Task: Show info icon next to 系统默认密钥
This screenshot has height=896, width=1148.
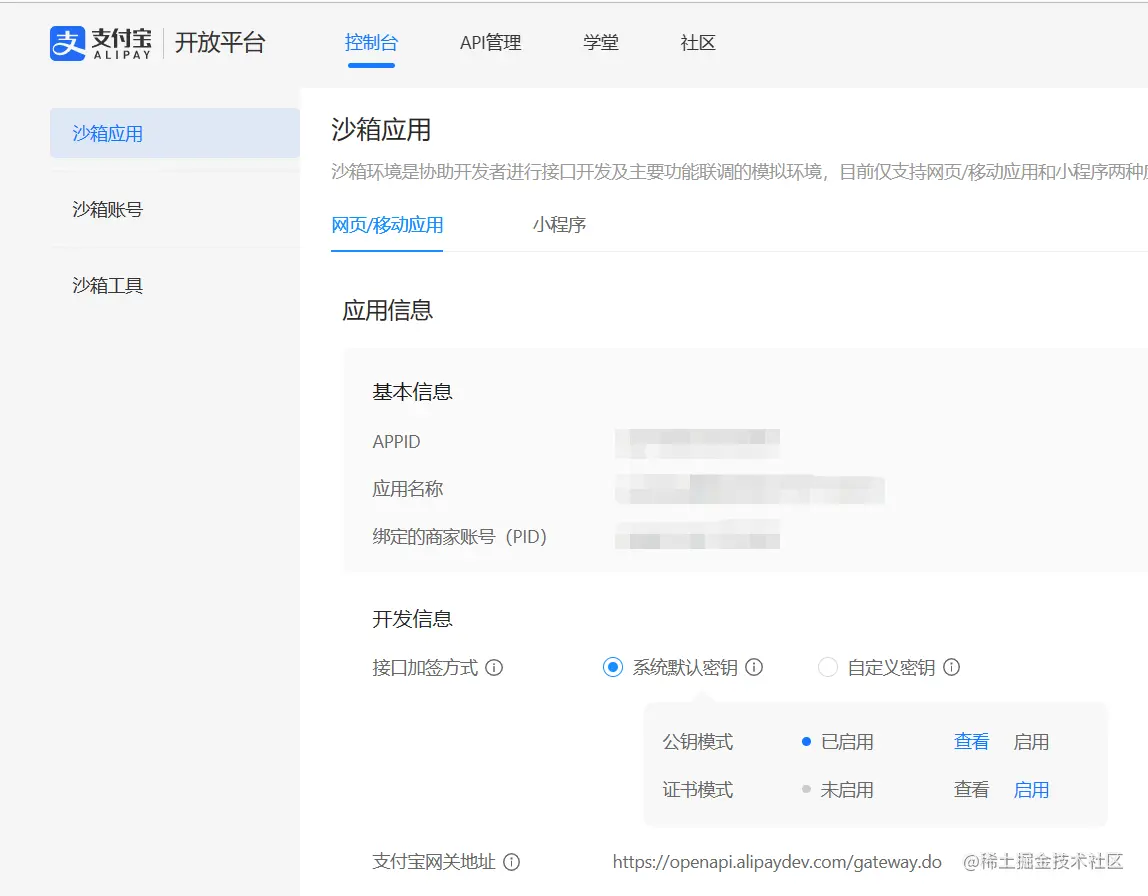Action: pyautogui.click(x=754, y=668)
